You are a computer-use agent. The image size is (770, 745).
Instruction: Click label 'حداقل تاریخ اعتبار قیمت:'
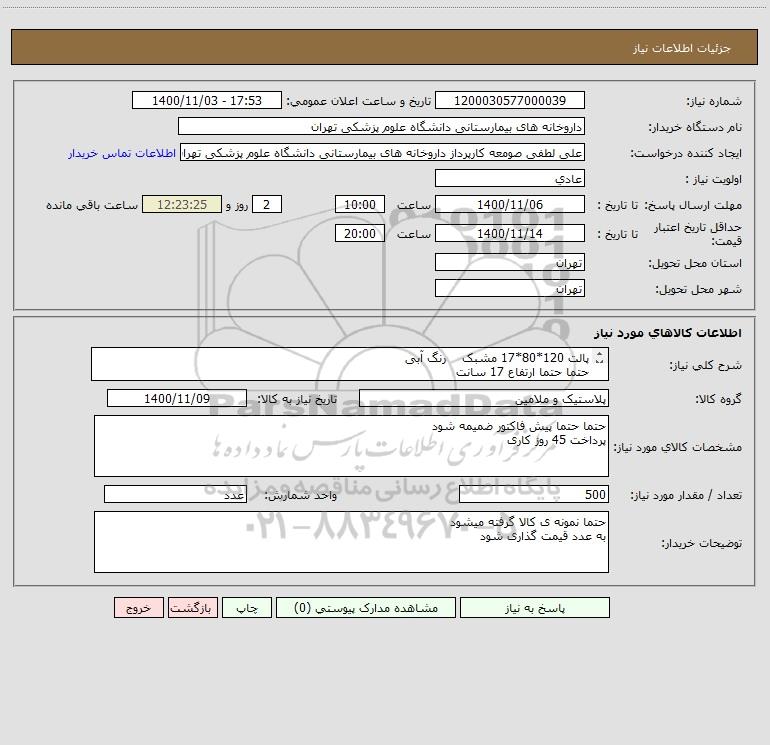[698, 234]
